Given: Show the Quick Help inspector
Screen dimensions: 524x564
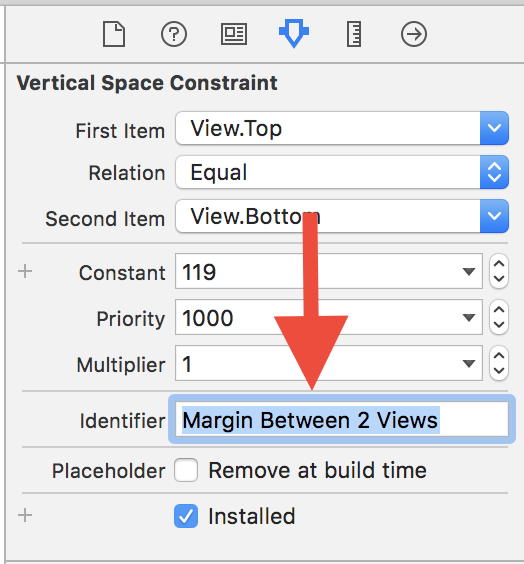Looking at the screenshot, I should click(174, 34).
